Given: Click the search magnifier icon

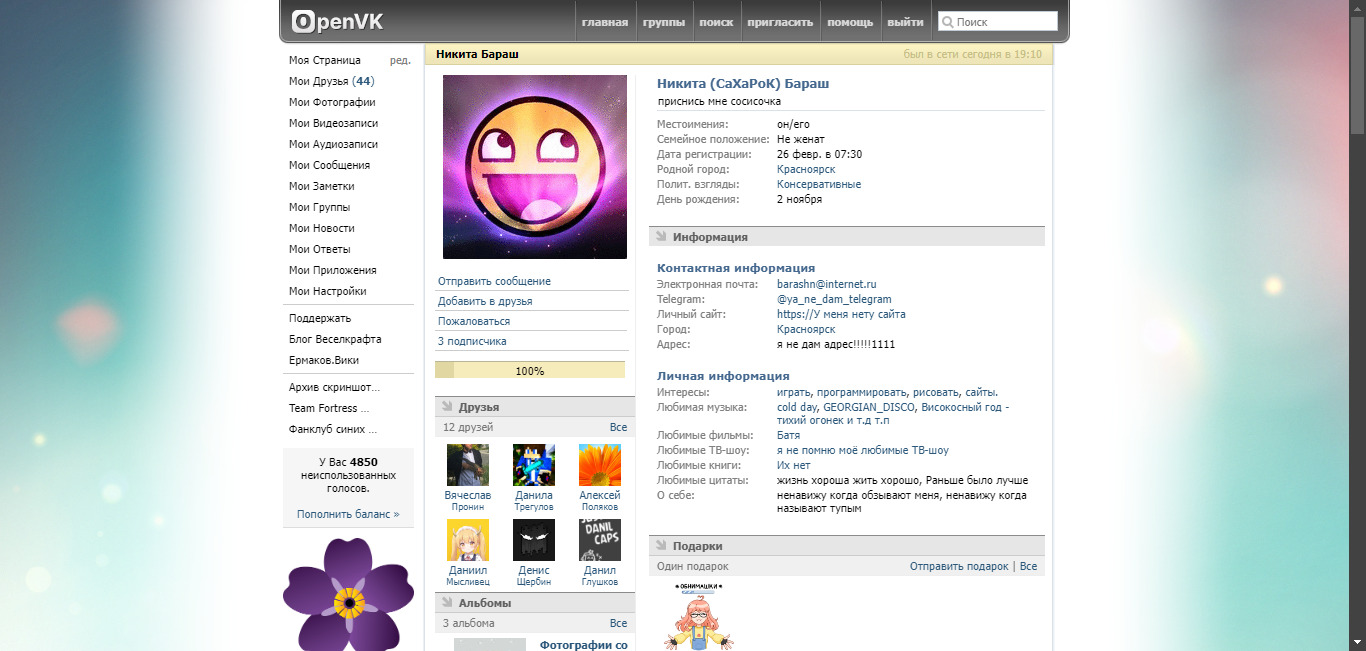Looking at the screenshot, I should pos(946,22).
